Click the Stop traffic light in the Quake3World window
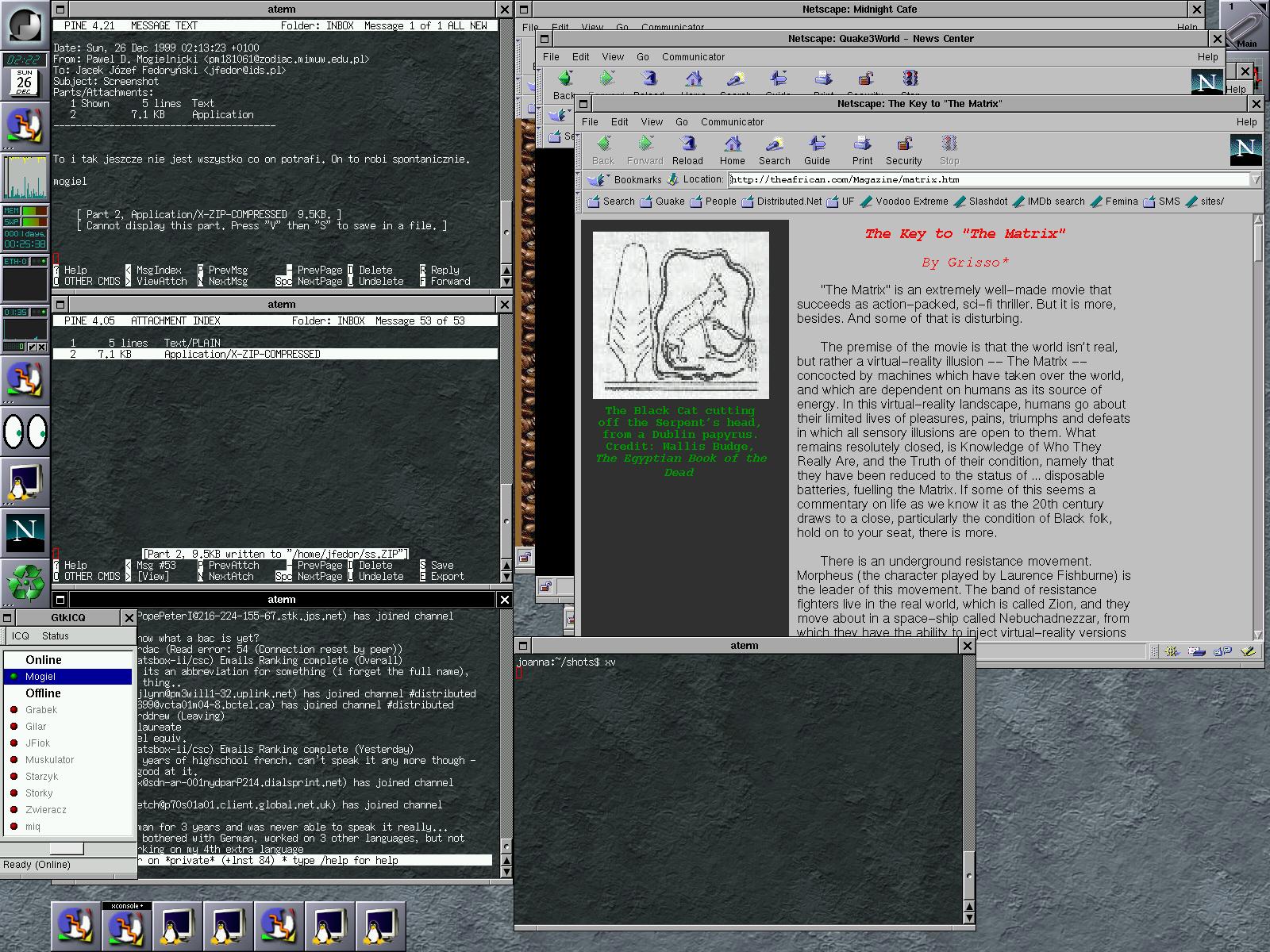This screenshot has width=1270, height=952. click(x=910, y=79)
